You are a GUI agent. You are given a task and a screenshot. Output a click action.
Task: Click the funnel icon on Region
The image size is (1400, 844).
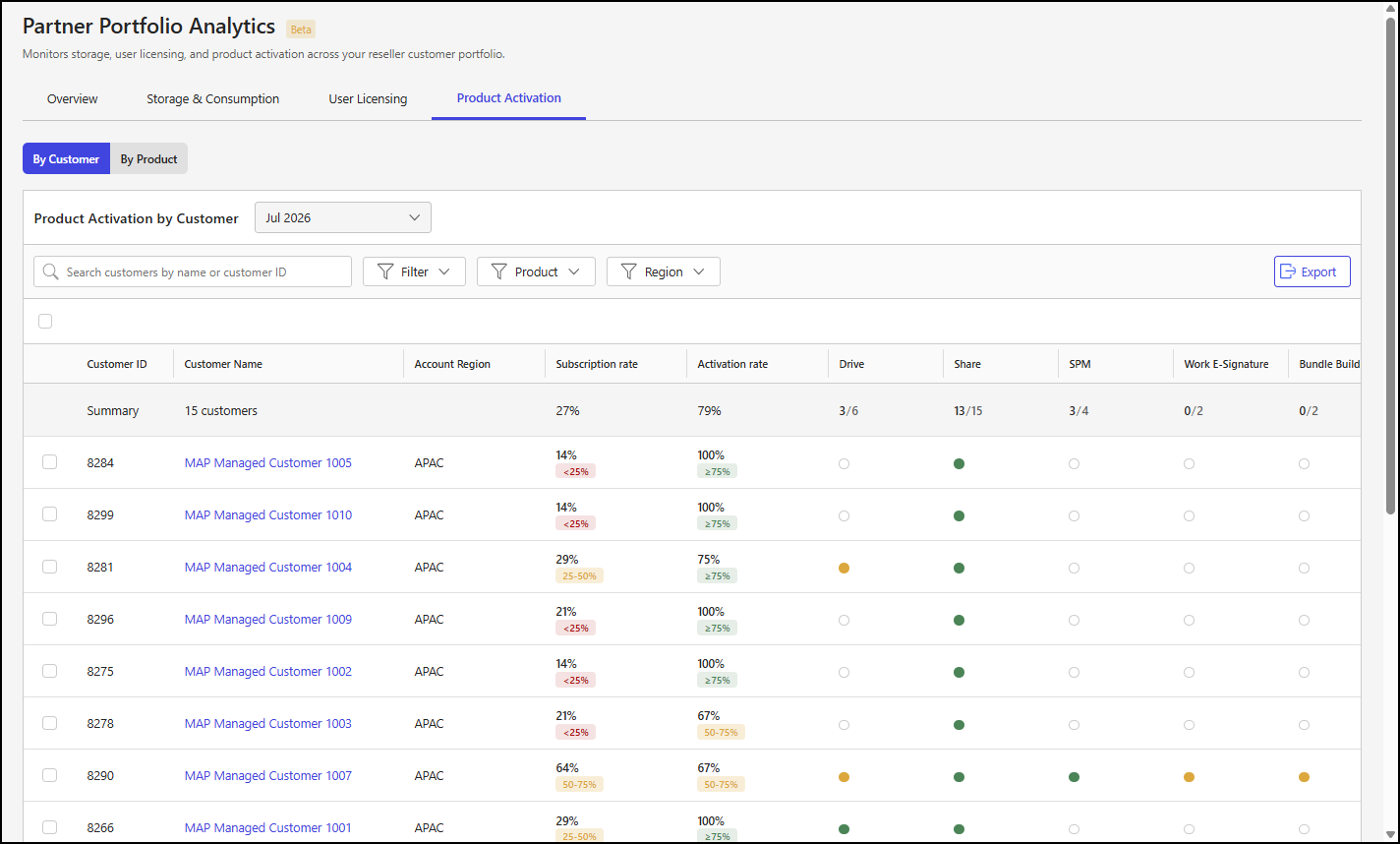(628, 271)
